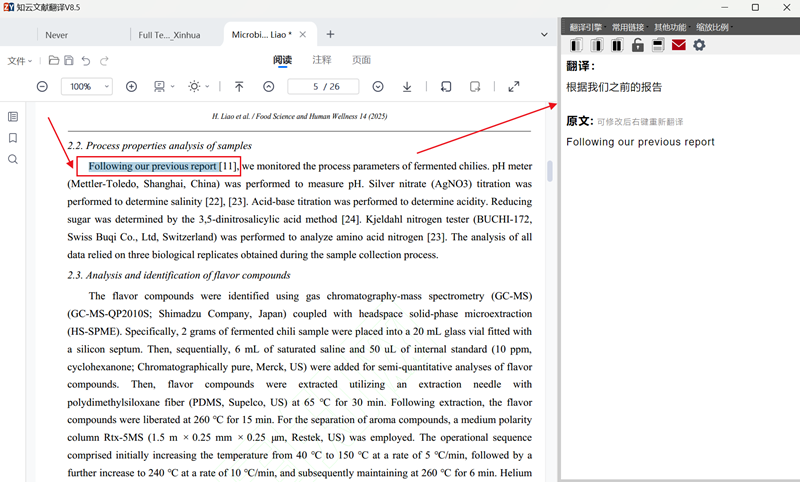Viewport: 800px width, 482px height.
Task: Click the zoom out minus icon
Action: 42,87
